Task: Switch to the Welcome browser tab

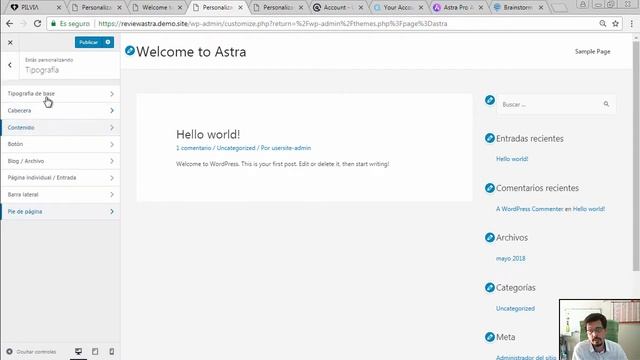Action: pos(156,7)
